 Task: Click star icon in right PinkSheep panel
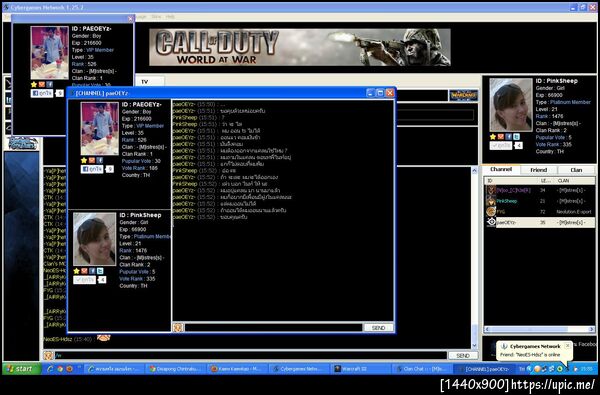point(492,137)
